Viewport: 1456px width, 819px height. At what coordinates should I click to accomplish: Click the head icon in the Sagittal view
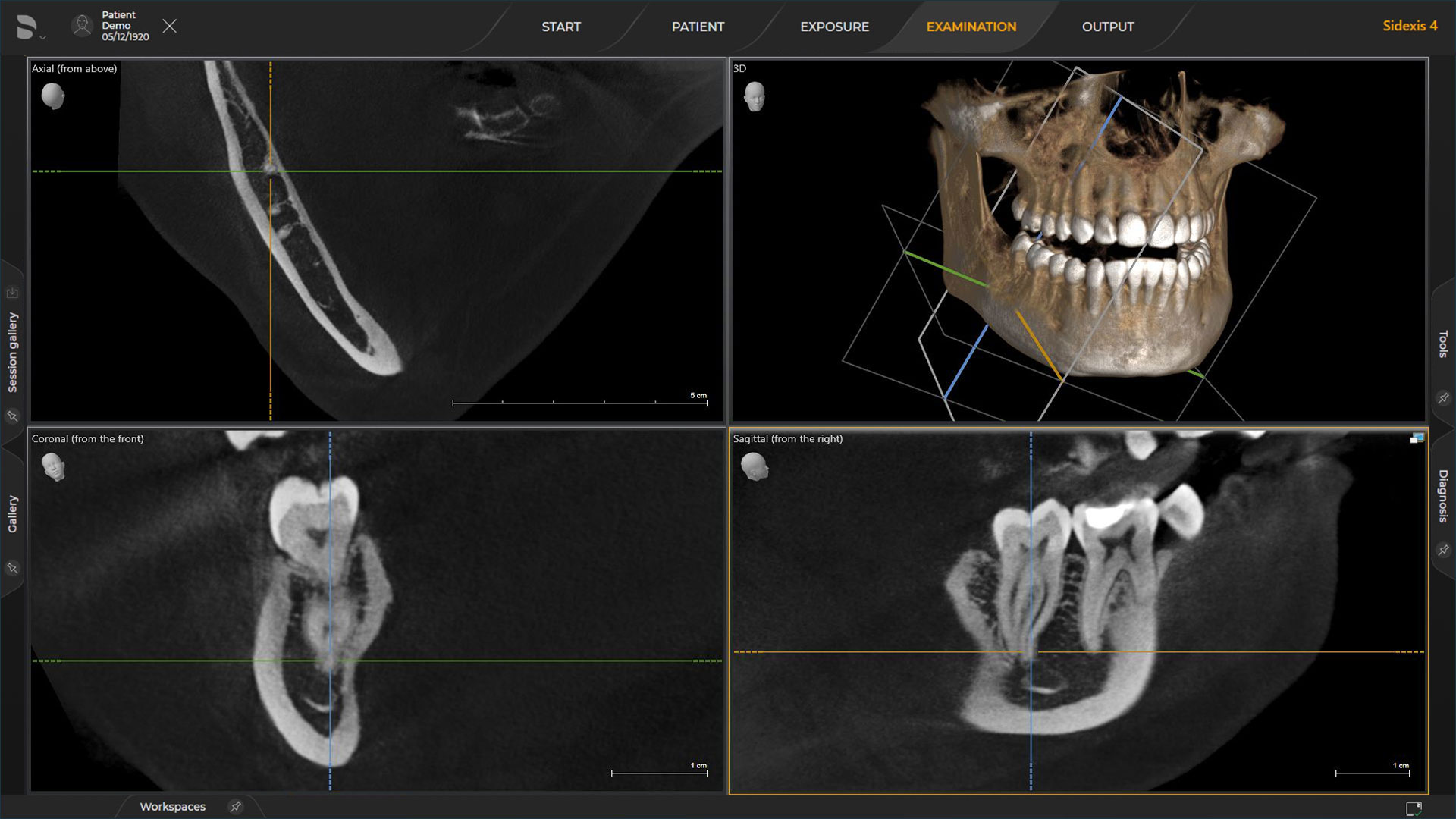[x=755, y=467]
